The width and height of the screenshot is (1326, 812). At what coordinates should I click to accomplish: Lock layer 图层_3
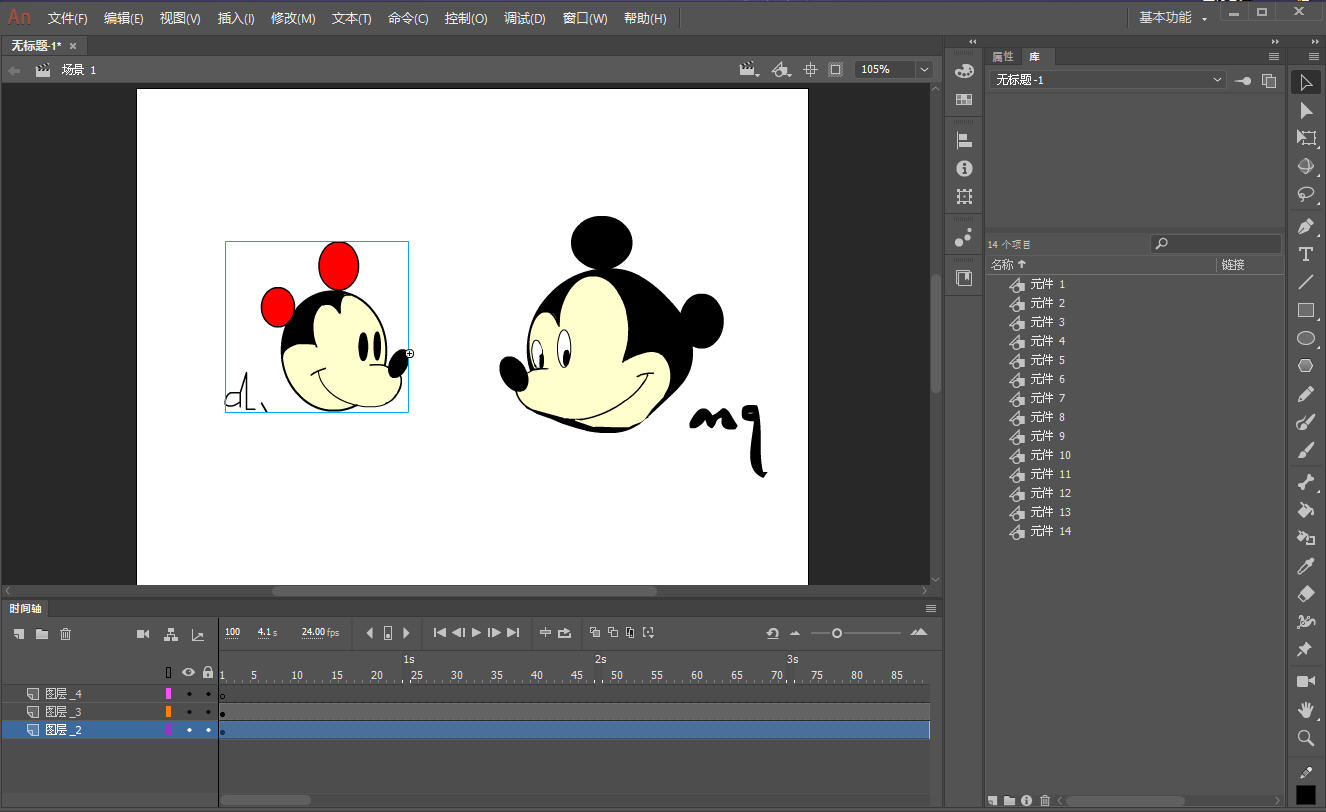208,712
